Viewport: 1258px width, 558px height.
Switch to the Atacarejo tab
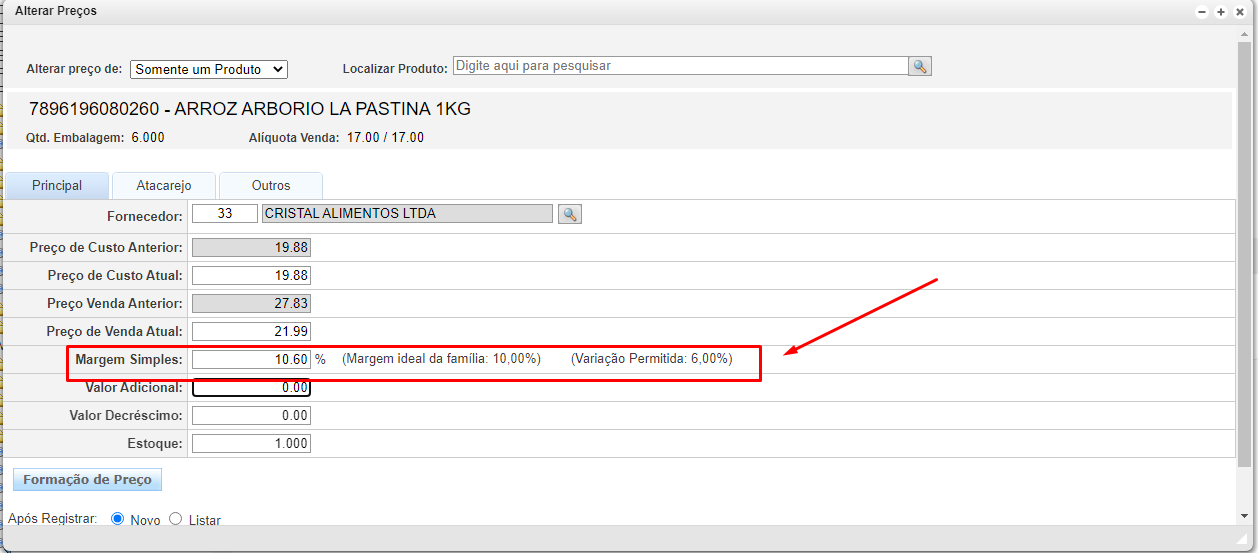pyautogui.click(x=164, y=186)
